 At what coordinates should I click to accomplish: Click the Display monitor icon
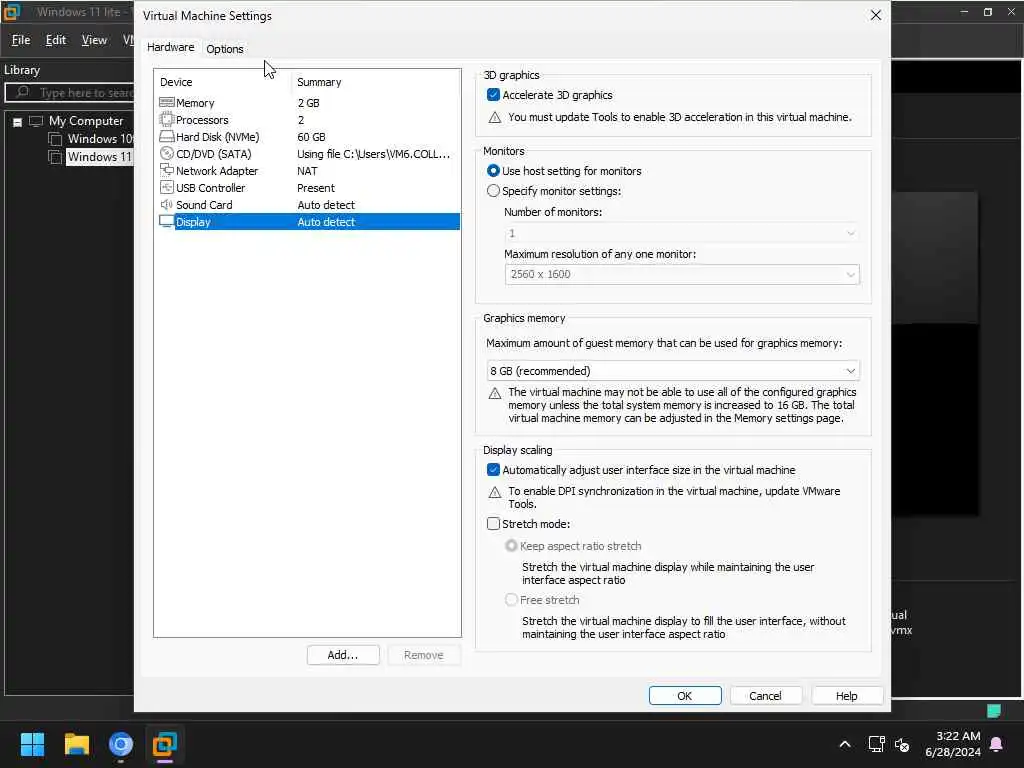[x=167, y=221]
